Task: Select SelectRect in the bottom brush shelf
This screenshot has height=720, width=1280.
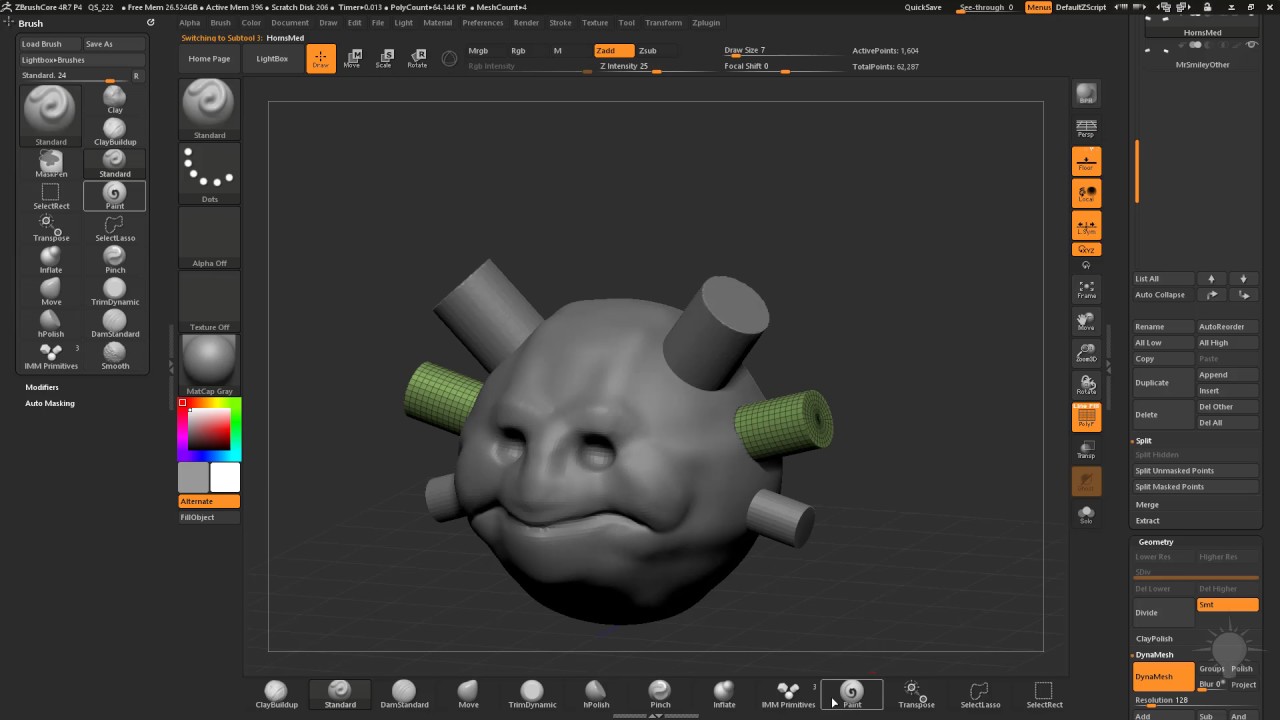Action: point(1044,694)
